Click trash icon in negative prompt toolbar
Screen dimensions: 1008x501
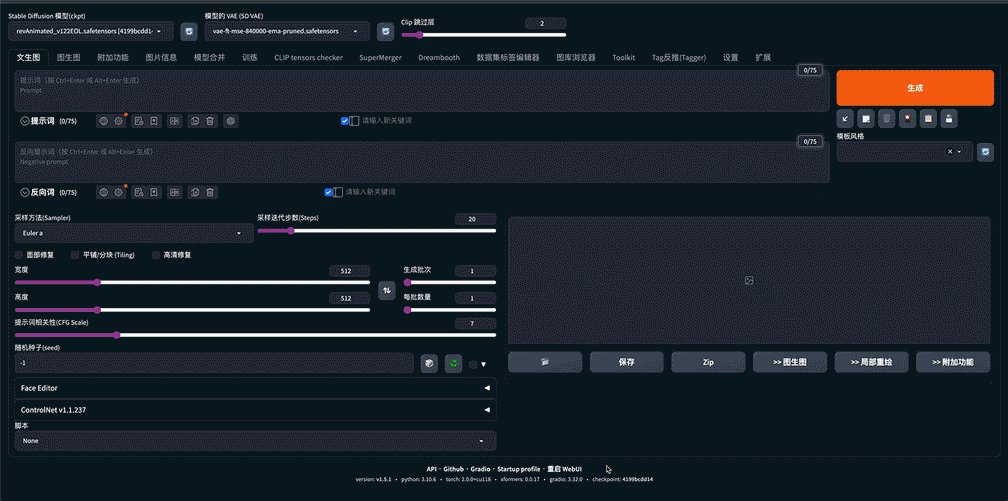click(x=210, y=192)
